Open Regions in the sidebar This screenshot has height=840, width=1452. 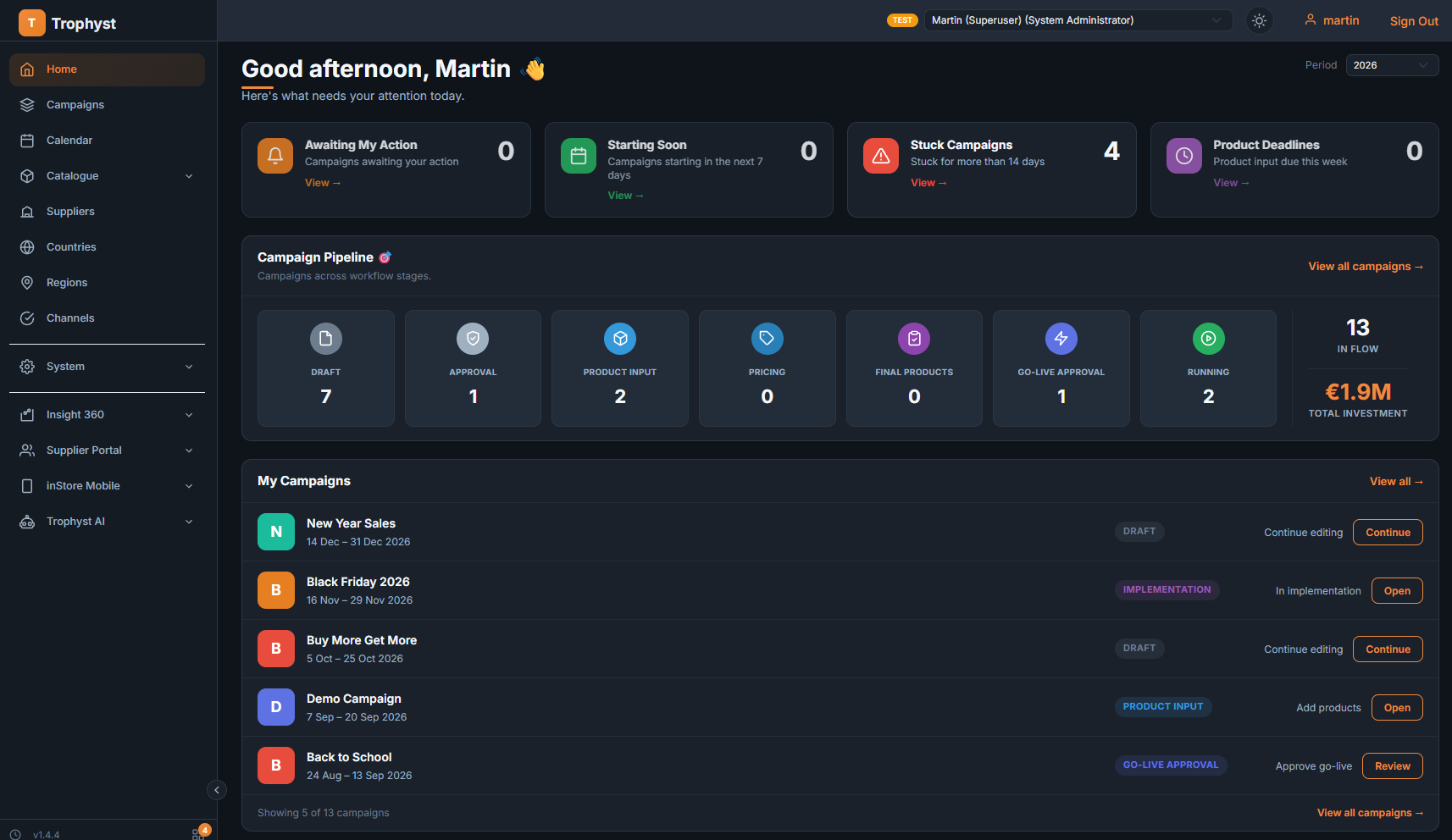pos(107,283)
